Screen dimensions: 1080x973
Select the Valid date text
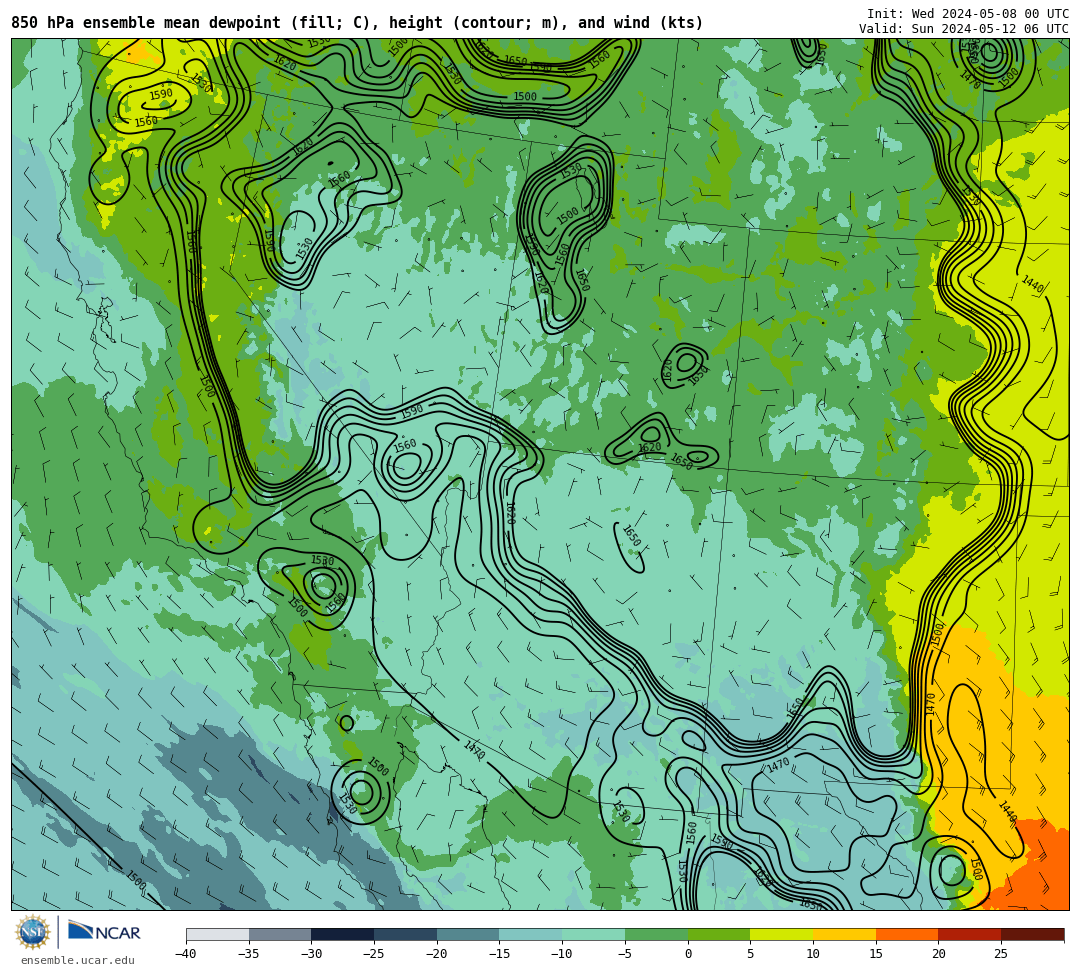point(964,28)
